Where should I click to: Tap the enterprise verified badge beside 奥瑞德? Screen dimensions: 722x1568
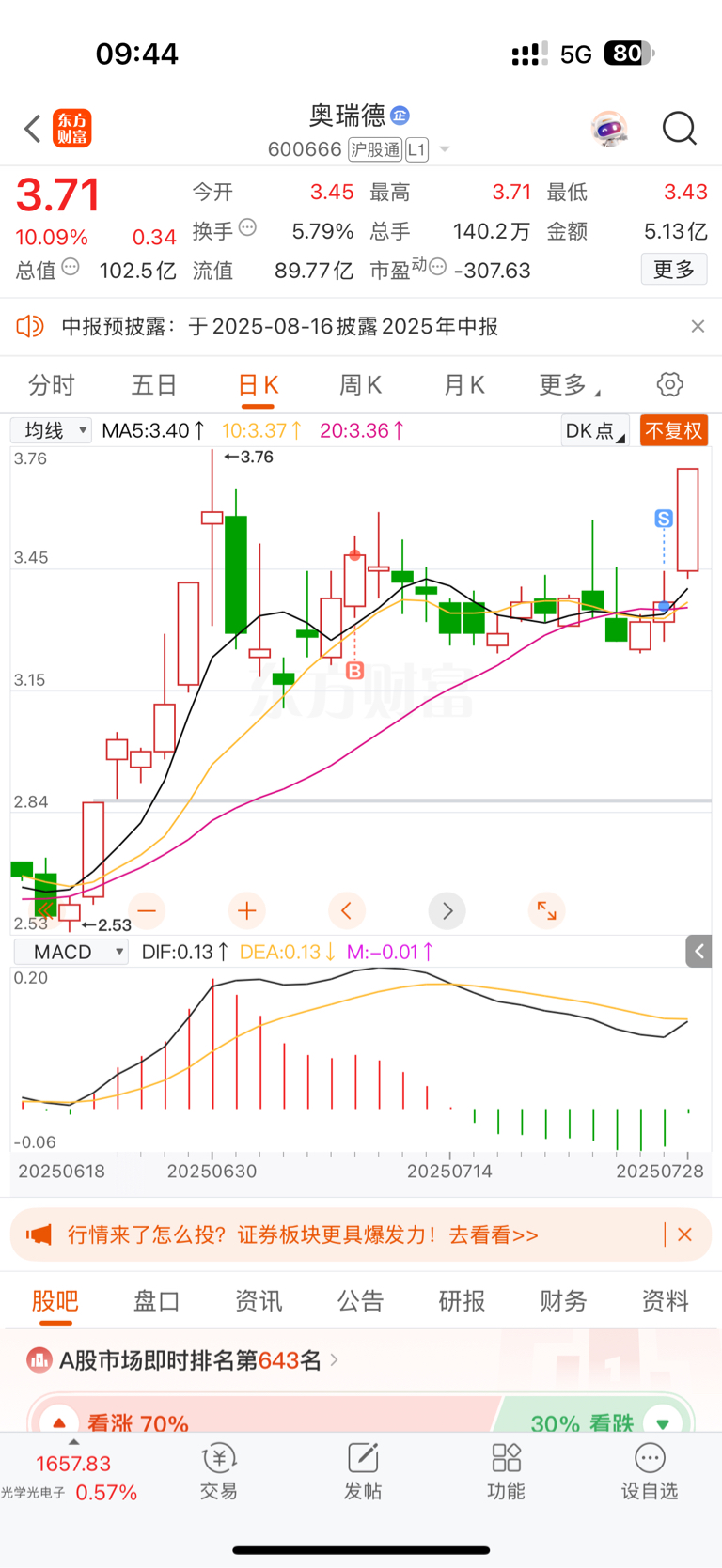pyautogui.click(x=400, y=116)
